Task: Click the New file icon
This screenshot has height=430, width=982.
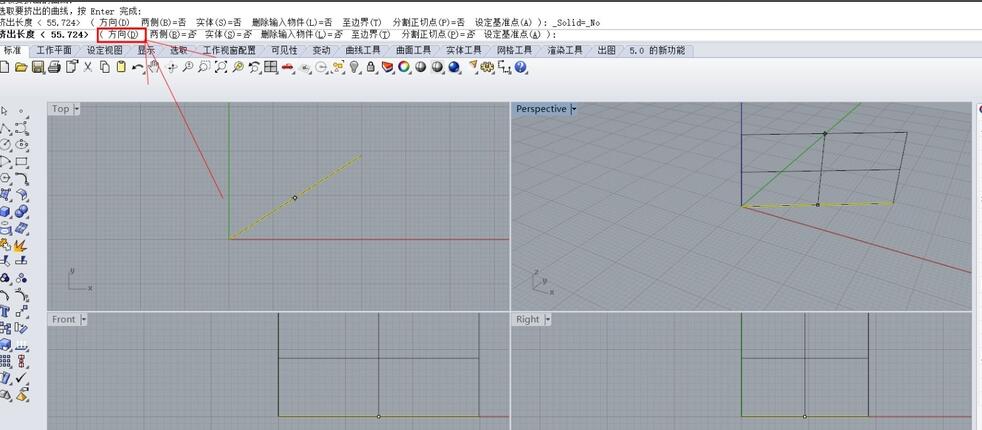Action: coord(4,67)
